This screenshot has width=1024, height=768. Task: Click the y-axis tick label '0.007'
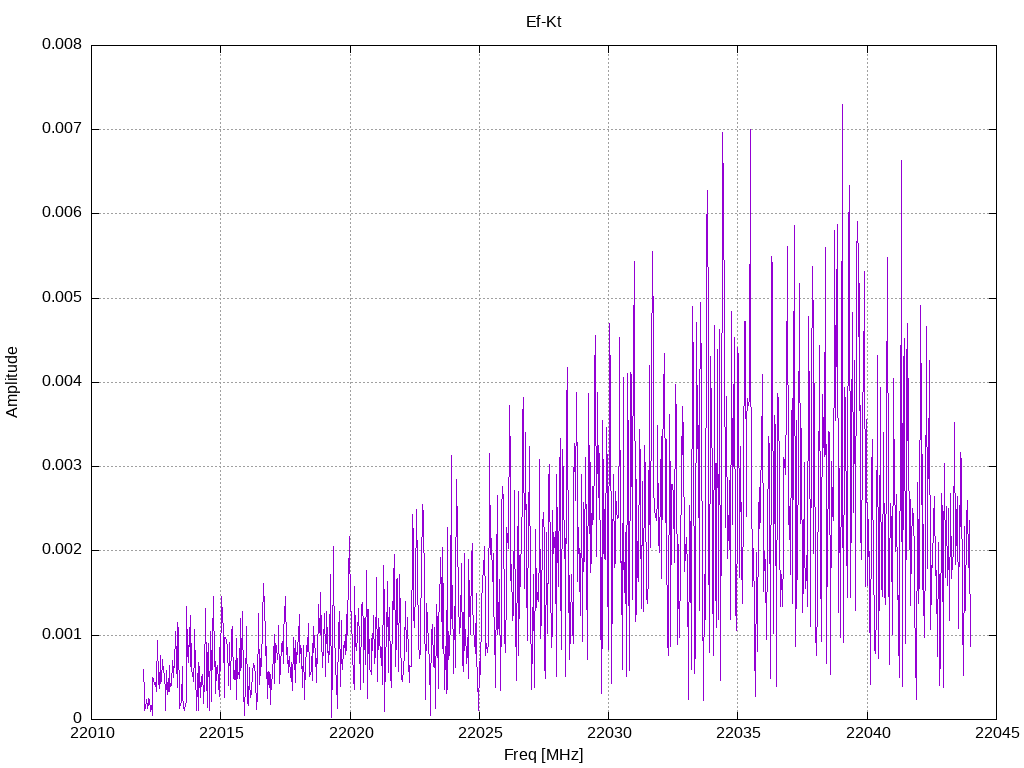click(x=62, y=129)
